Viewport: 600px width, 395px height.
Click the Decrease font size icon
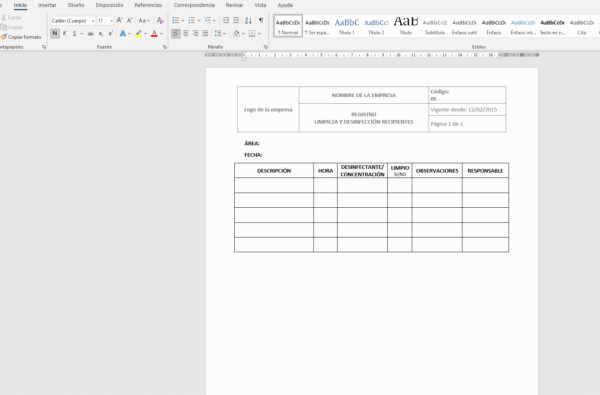point(129,20)
